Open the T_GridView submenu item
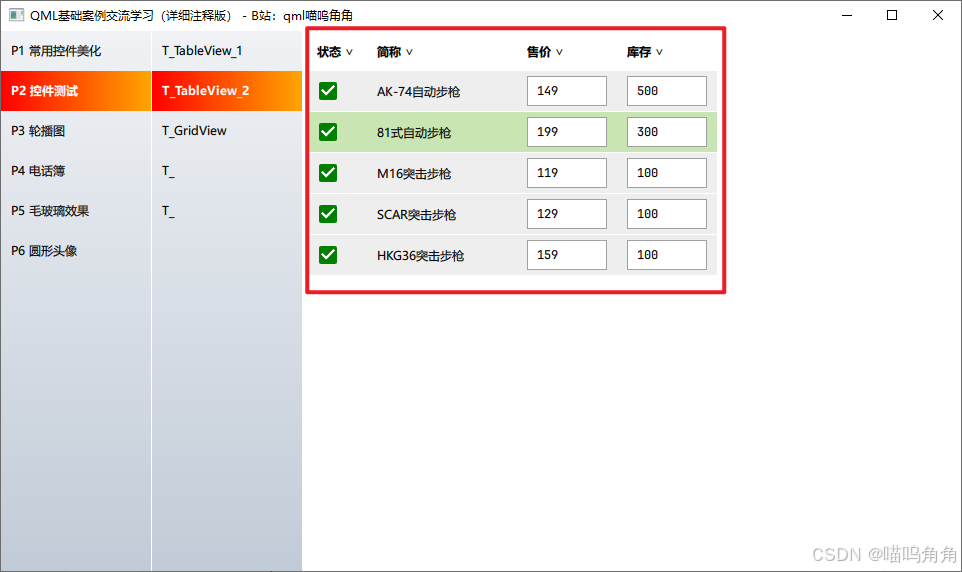 pyautogui.click(x=227, y=131)
